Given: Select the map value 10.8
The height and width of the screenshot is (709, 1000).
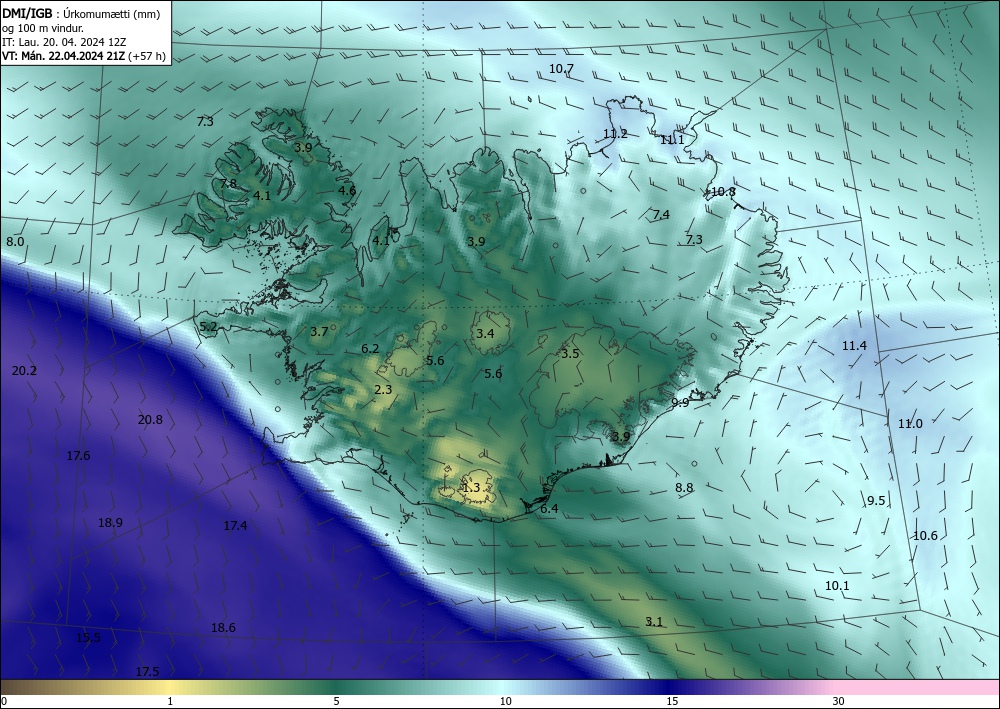Looking at the screenshot, I should coord(723,191).
